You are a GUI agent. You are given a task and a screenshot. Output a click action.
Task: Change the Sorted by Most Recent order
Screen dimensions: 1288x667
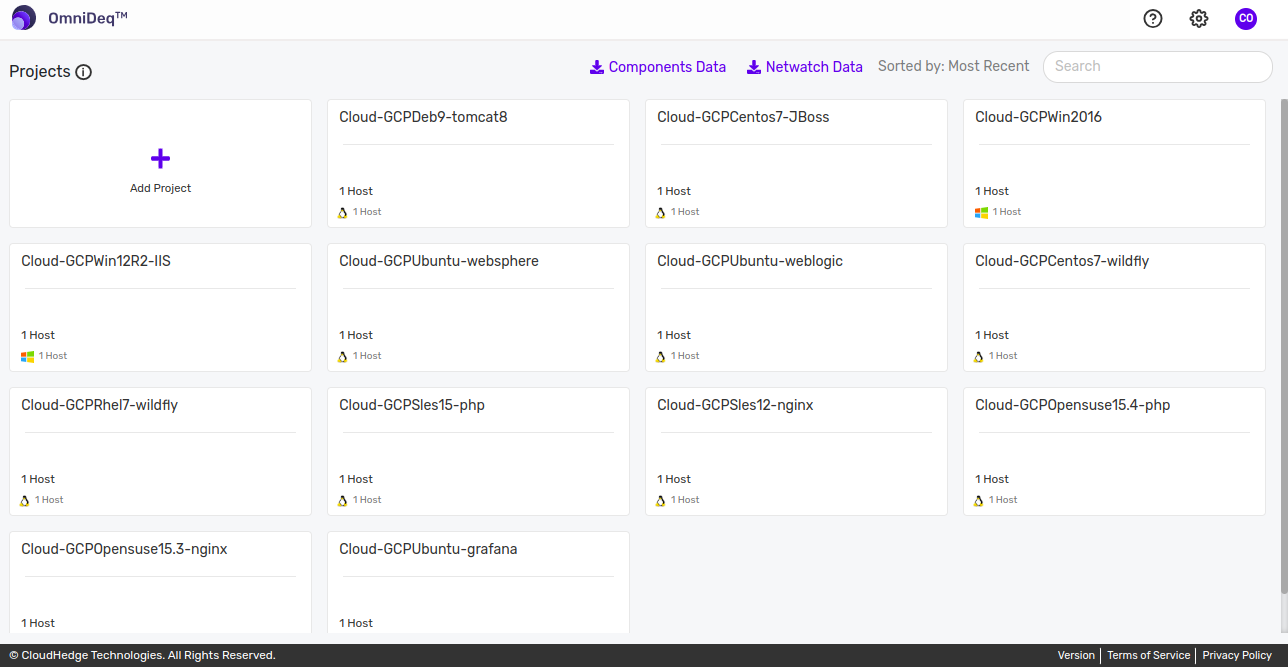click(x=953, y=66)
